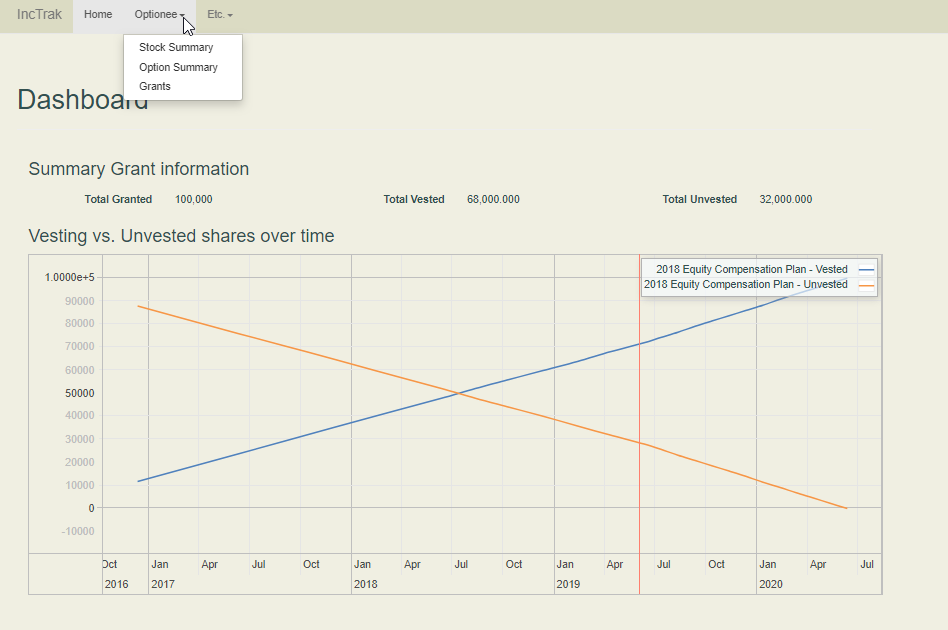Select the Total Unvested value 32,000.000
The width and height of the screenshot is (948, 630).
(x=785, y=200)
